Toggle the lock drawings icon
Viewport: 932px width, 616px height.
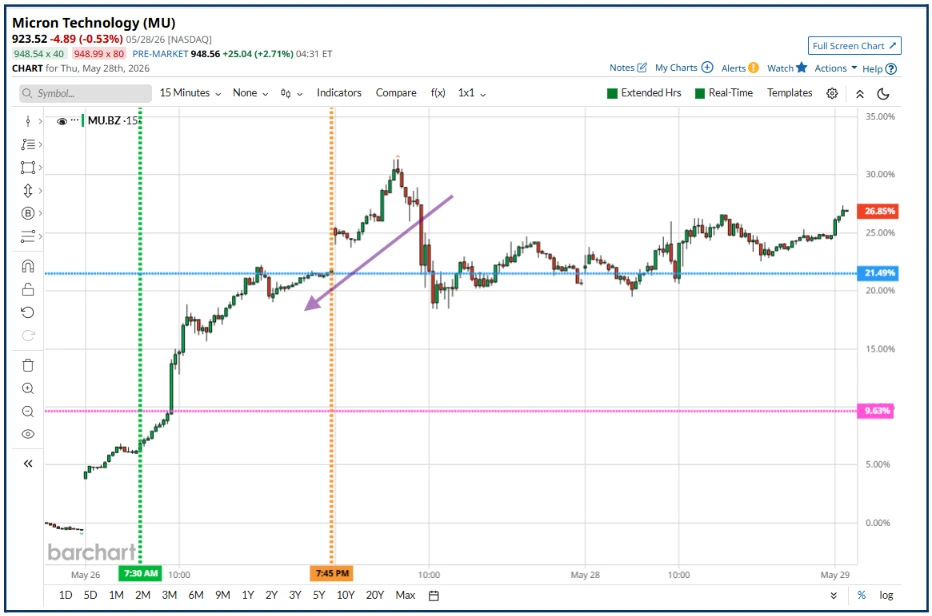(27, 290)
